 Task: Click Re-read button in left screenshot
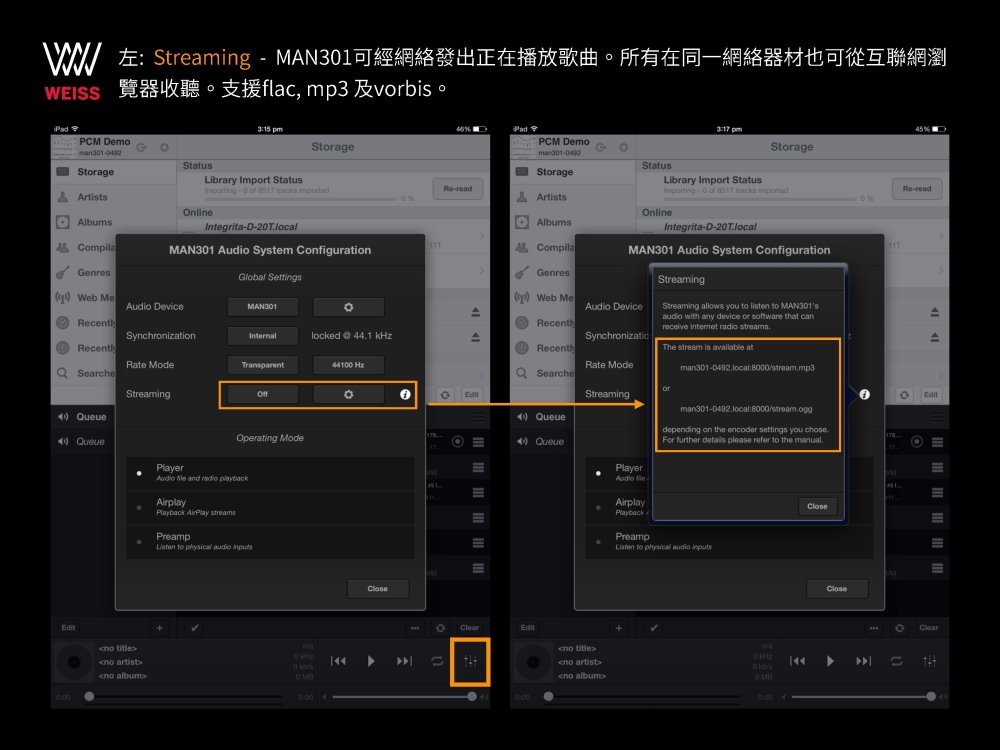click(x=458, y=189)
